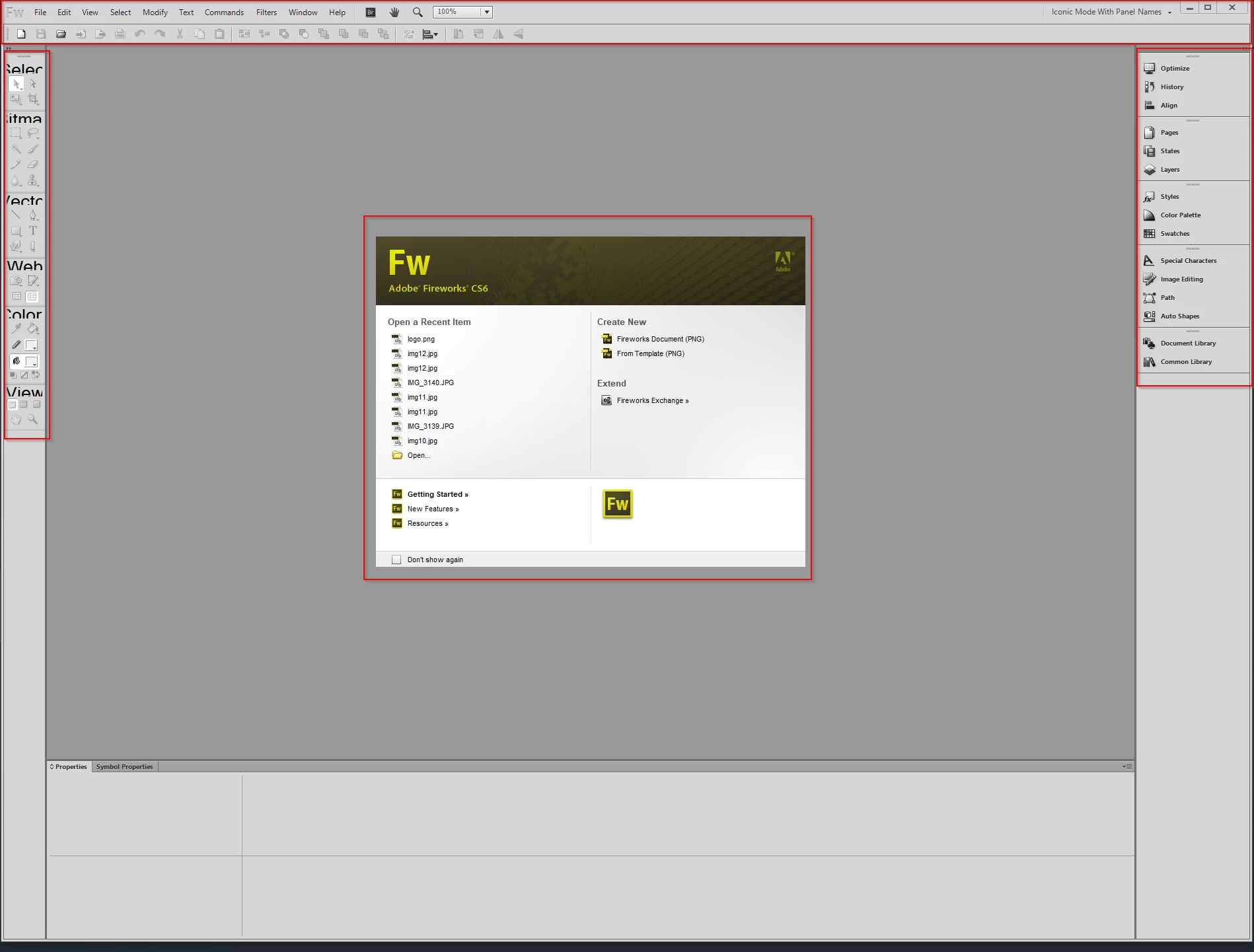1254x952 pixels.
Task: Select the Pointer tool
Action: click(16, 84)
